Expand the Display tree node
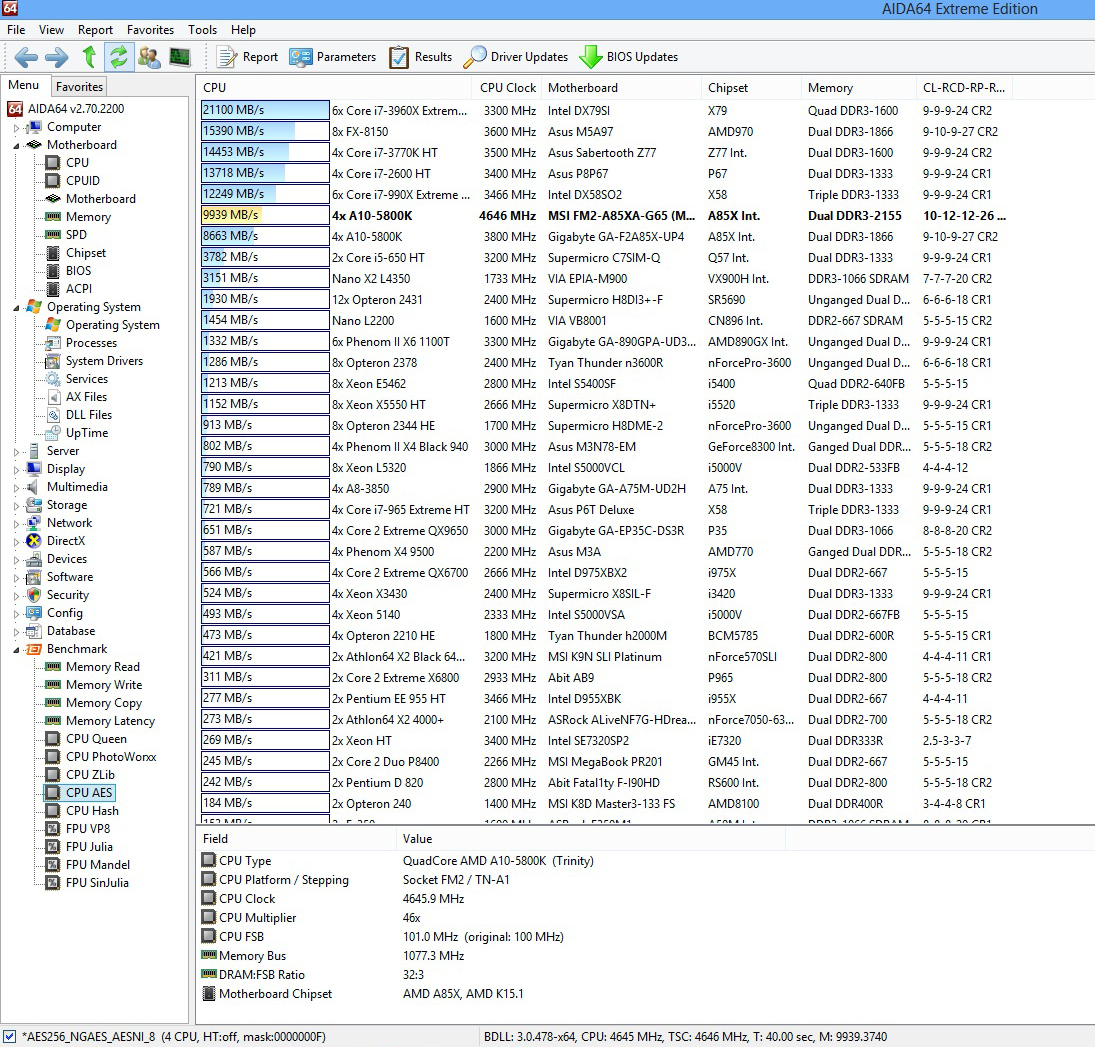 (x=17, y=469)
